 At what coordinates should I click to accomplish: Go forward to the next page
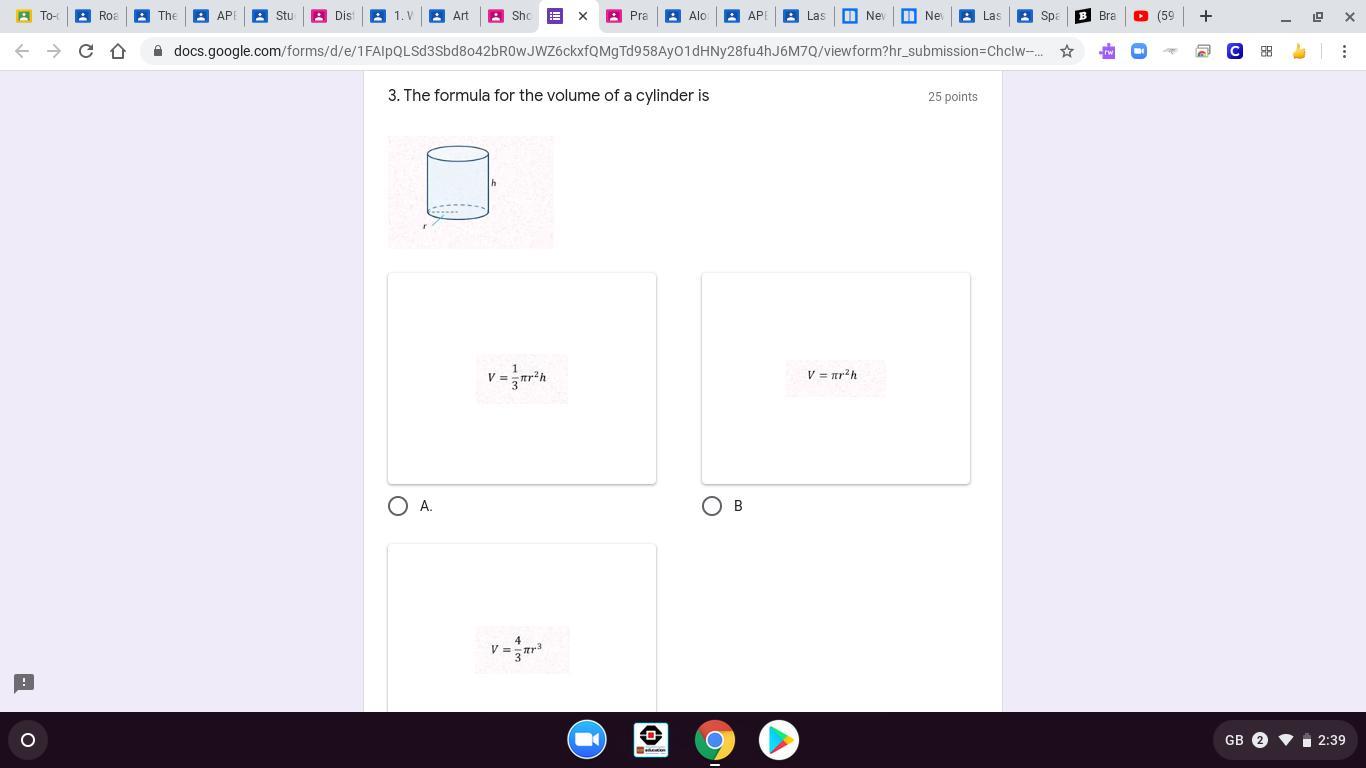(x=54, y=51)
